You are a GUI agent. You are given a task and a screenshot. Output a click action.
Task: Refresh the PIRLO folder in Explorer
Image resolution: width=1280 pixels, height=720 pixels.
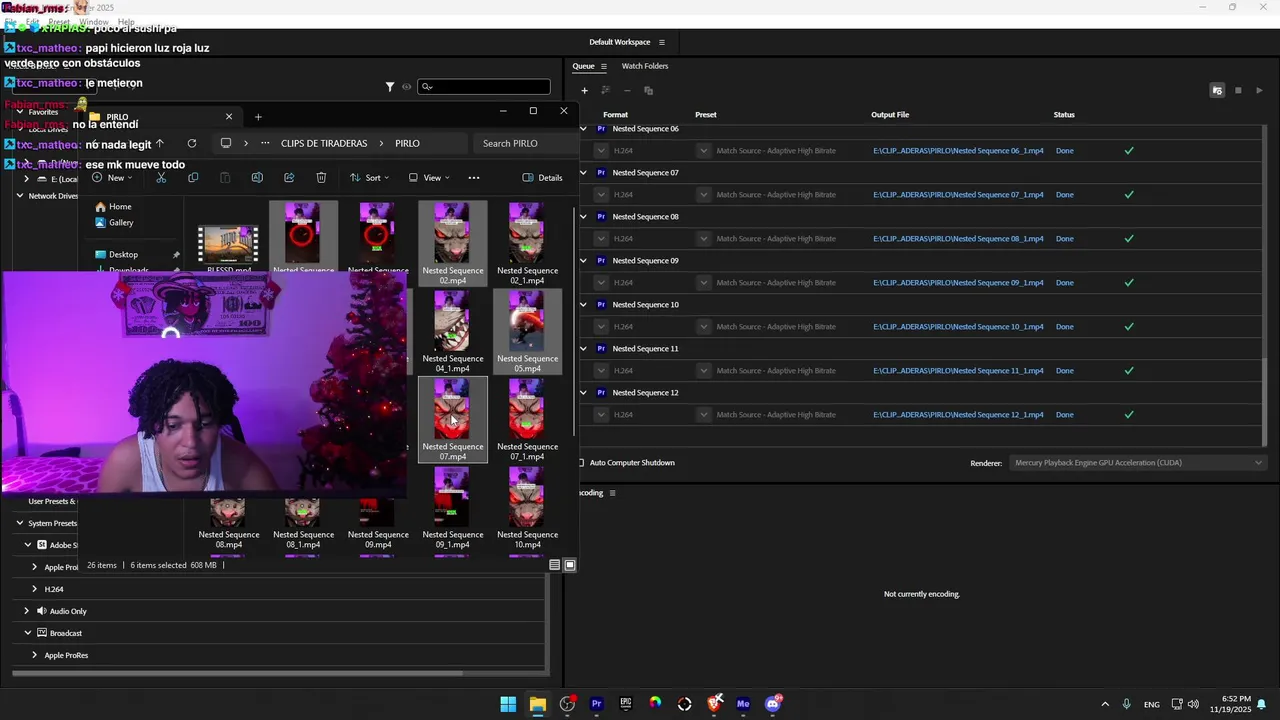192,143
